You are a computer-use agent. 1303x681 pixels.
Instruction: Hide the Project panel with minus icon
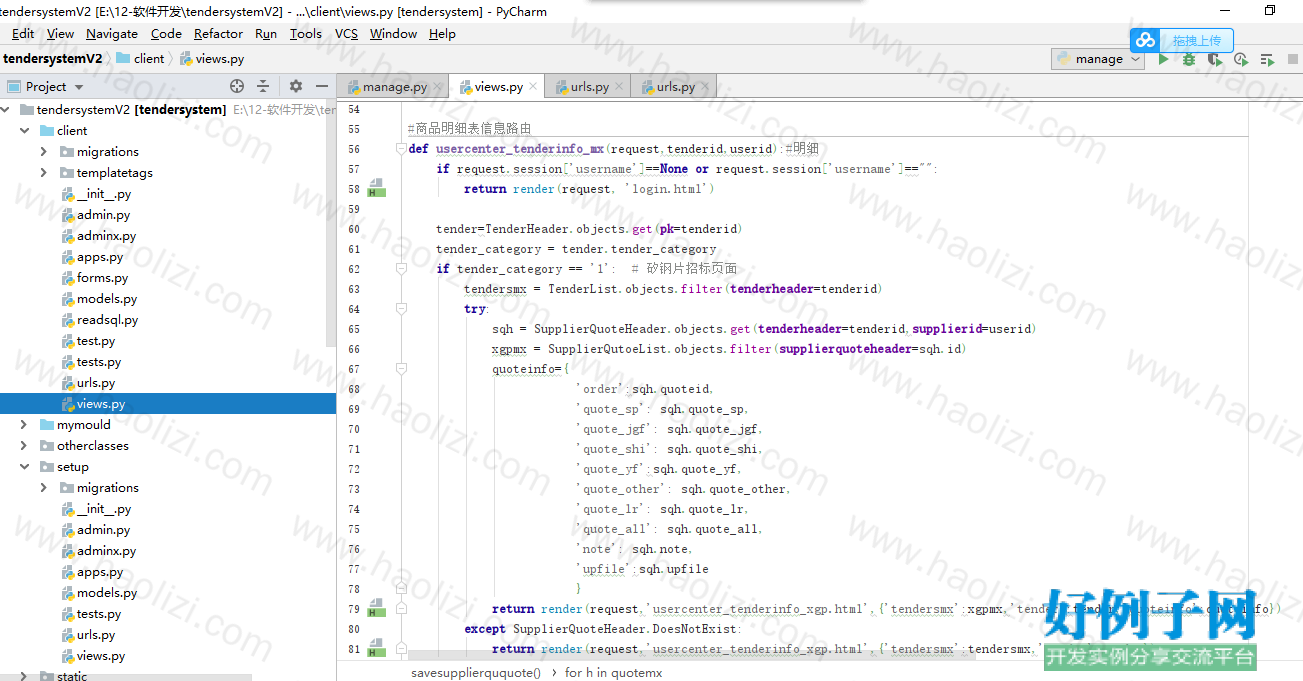pyautogui.click(x=322, y=86)
